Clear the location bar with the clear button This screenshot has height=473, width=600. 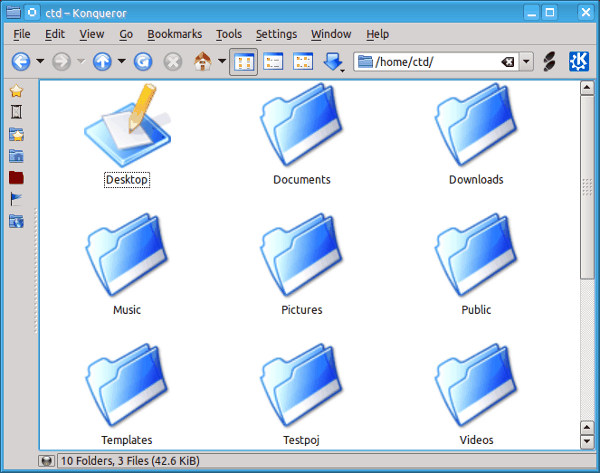[x=508, y=62]
